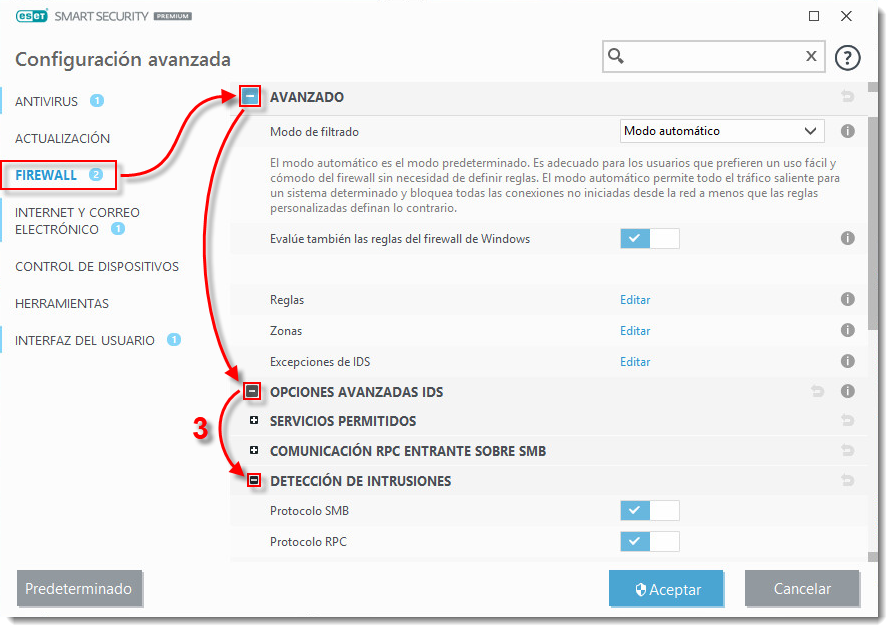Viewport: 893px width, 632px height.
Task: Clear search field with X icon
Action: pyautogui.click(x=811, y=57)
